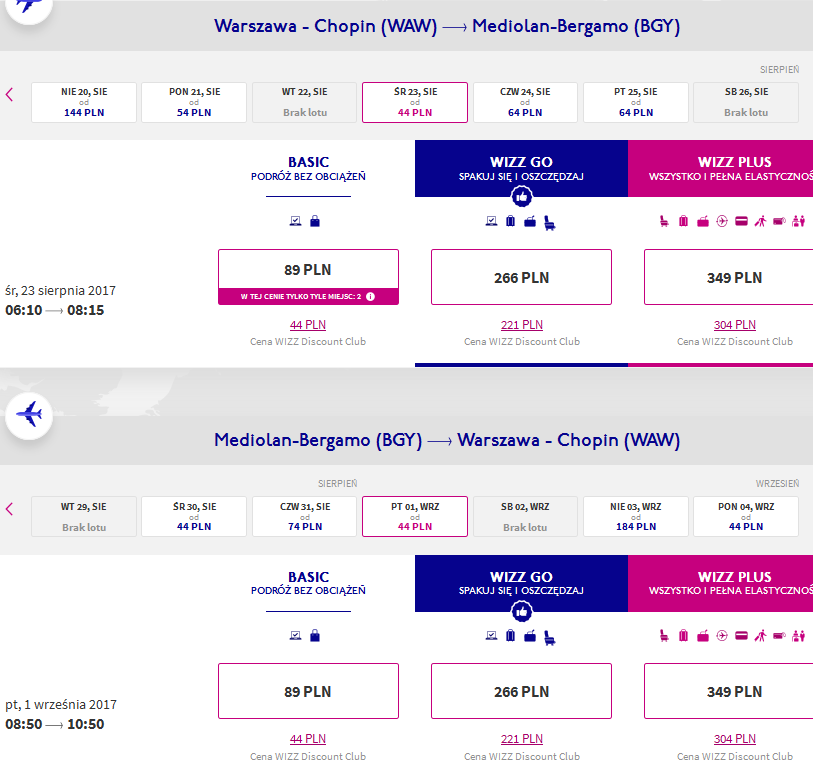Viewport: 813px width, 769px height.
Task: Click the return flight time '08:50 → 10:50'
Action: [54, 724]
